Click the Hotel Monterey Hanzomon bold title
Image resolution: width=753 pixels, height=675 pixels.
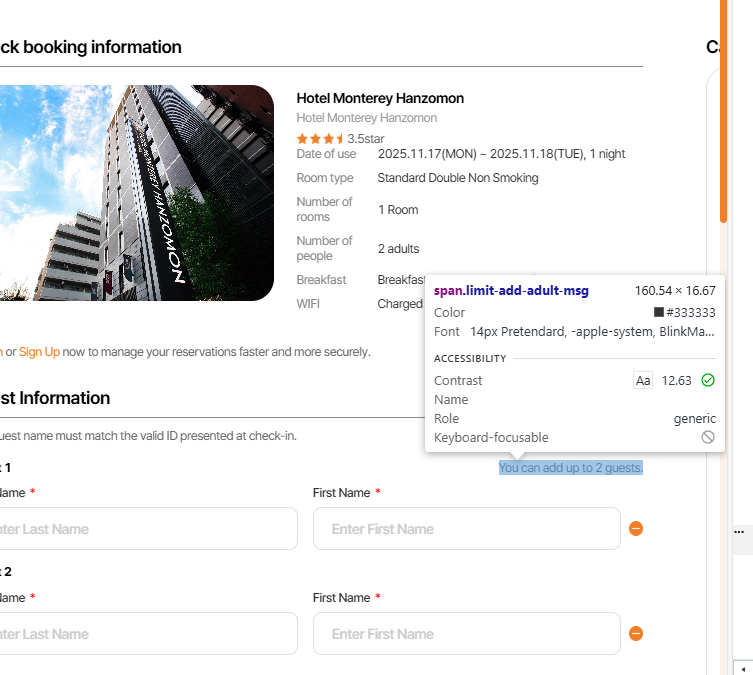tap(380, 98)
